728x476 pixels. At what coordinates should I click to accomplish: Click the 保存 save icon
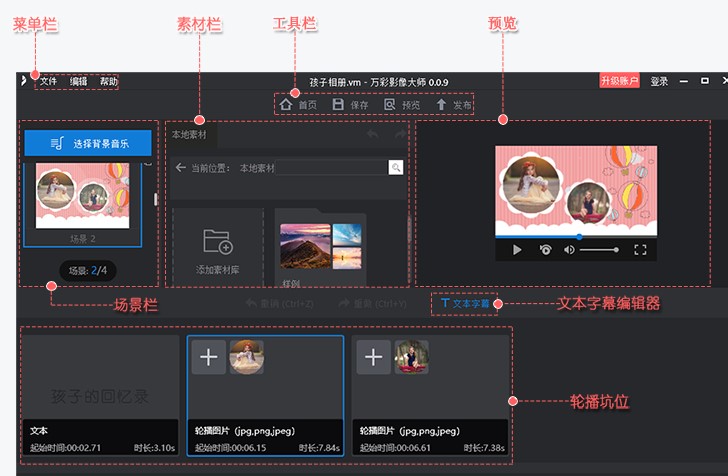[338, 104]
